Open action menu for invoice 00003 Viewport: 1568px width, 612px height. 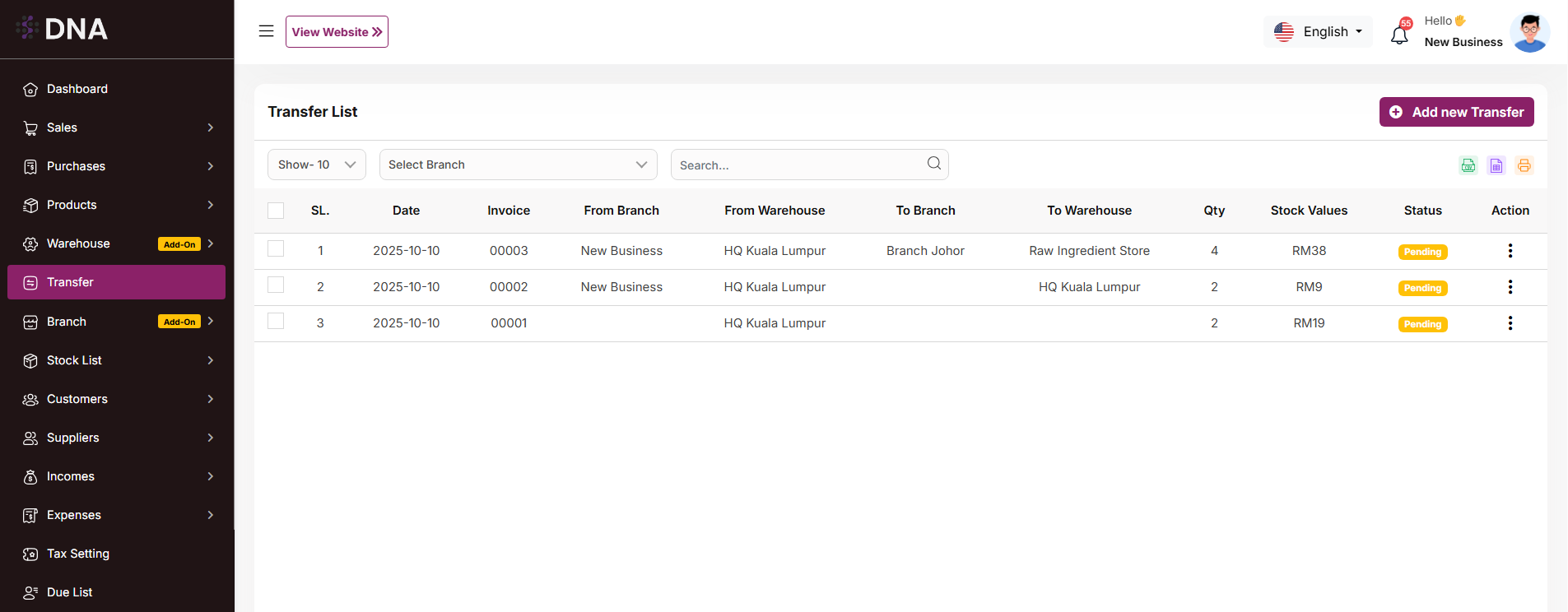(x=1510, y=251)
